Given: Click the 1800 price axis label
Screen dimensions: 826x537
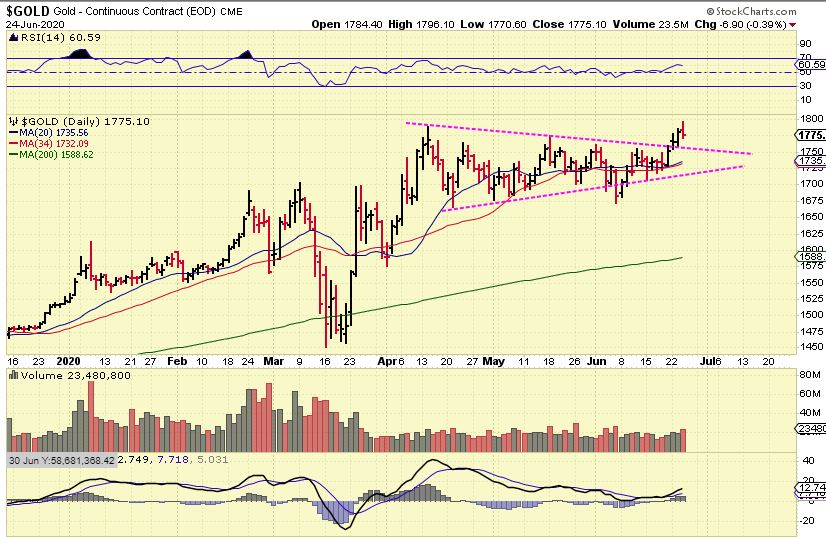Looking at the screenshot, I should [811, 119].
